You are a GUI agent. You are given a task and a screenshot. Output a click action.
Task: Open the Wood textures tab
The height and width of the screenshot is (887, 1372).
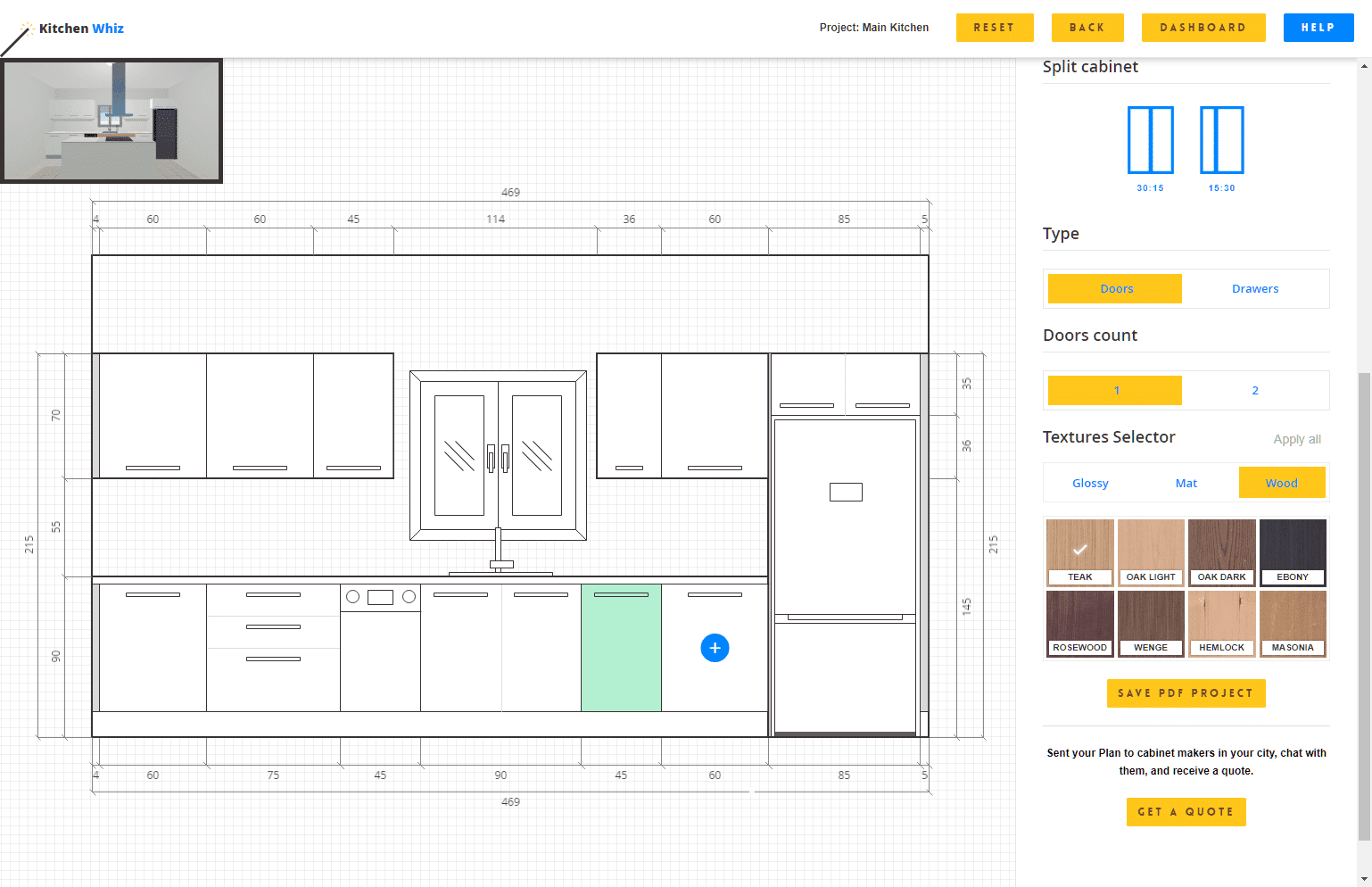pyautogui.click(x=1281, y=483)
